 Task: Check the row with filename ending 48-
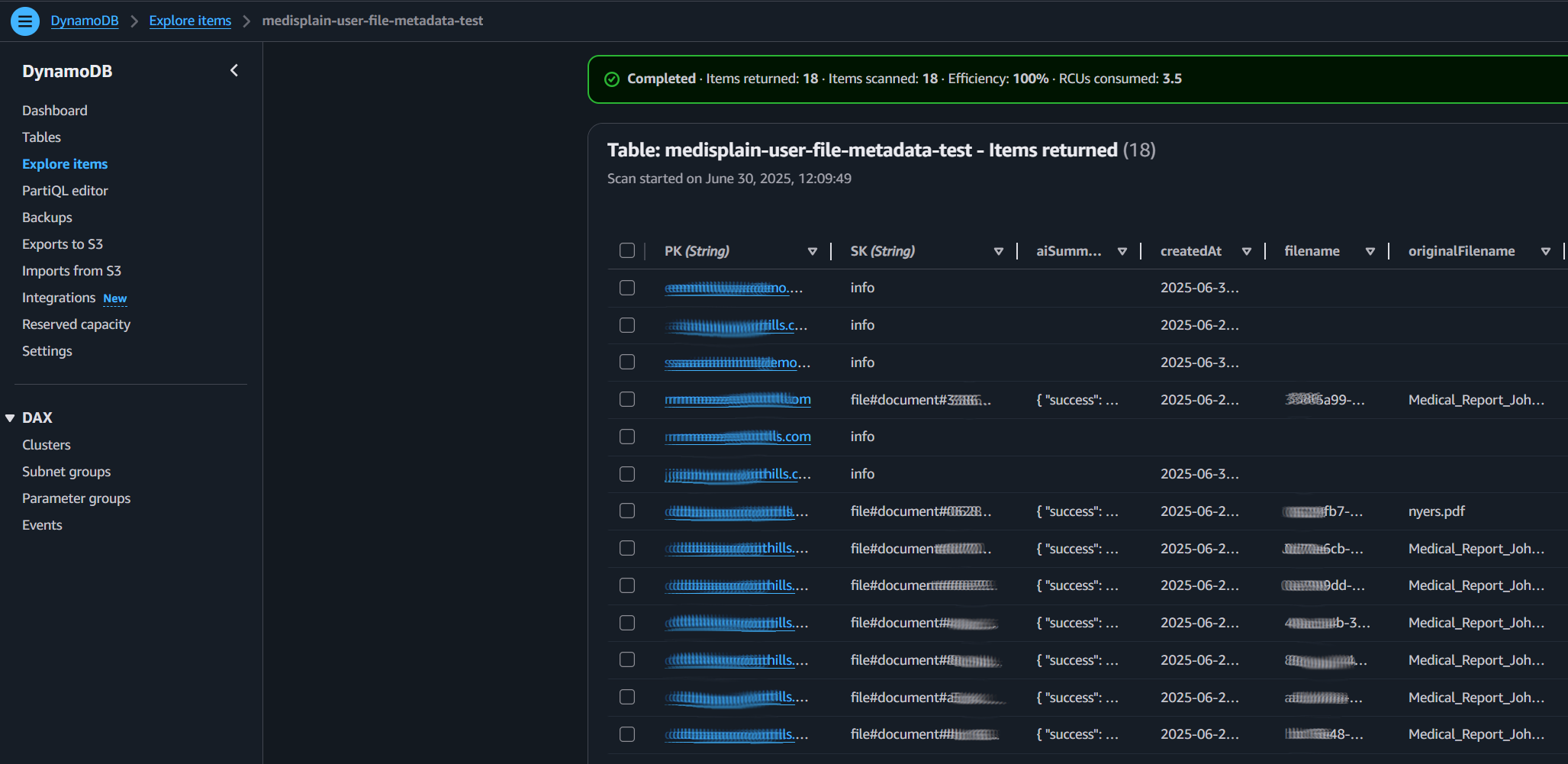(627, 734)
